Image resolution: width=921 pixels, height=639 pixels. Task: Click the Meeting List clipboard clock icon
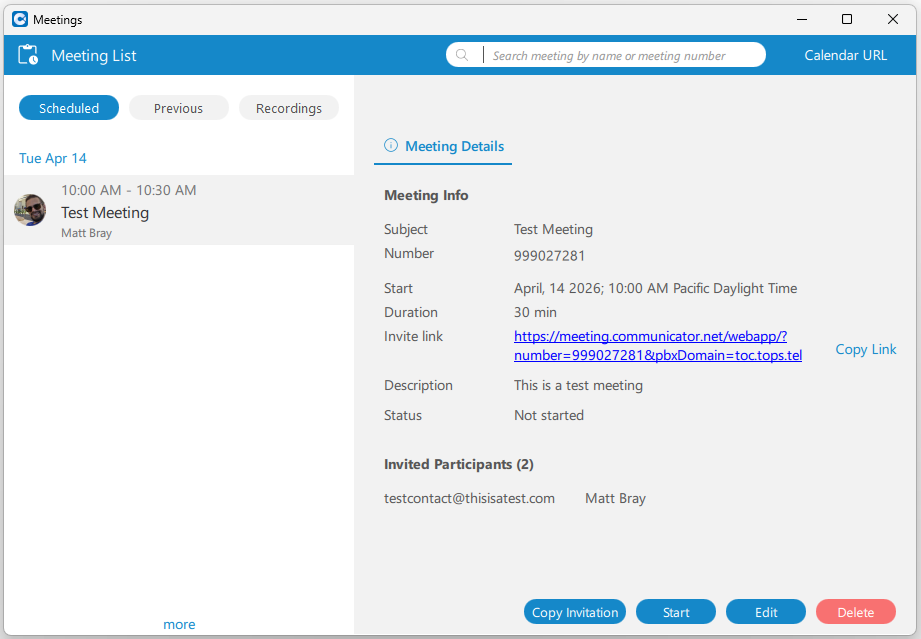pyautogui.click(x=28, y=55)
